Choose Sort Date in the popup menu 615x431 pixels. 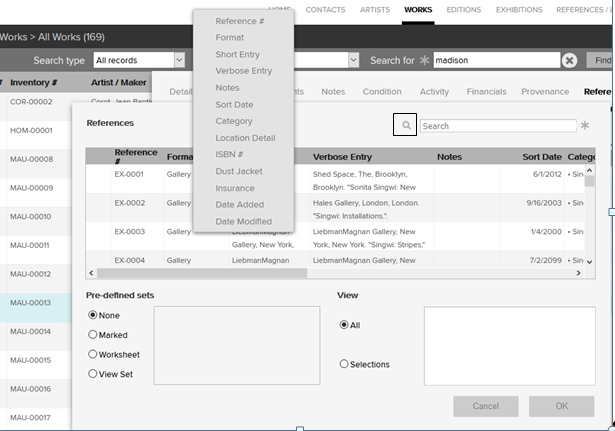[234, 105]
